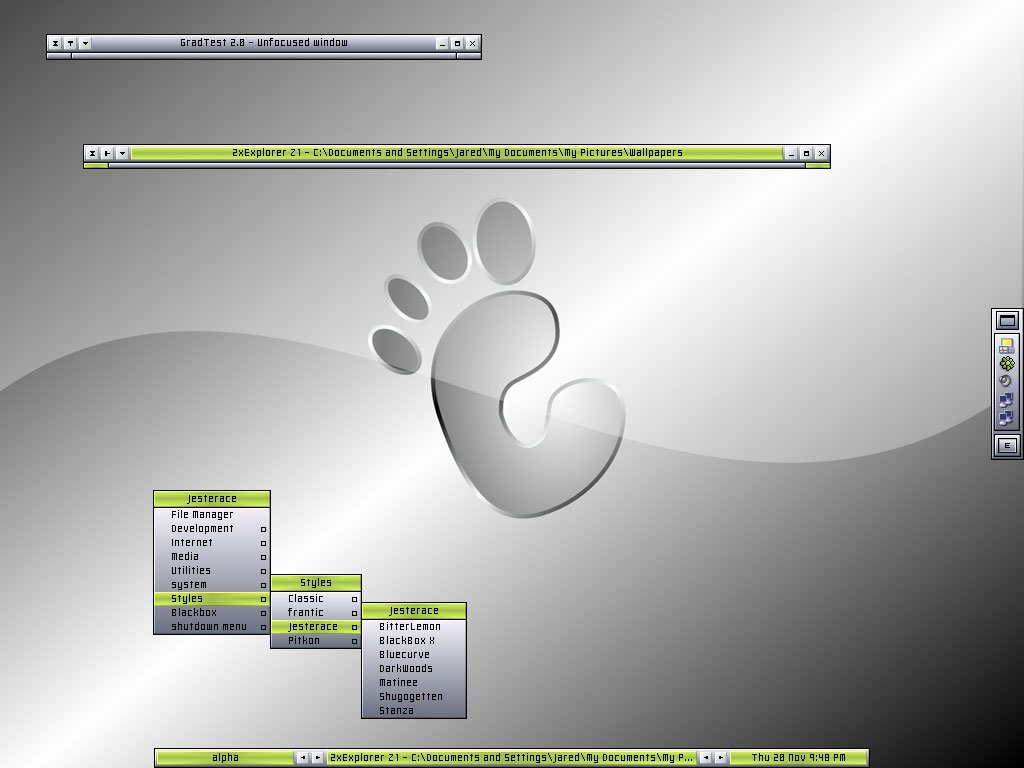Open GradTest titlebar dropdown arrow

(85, 43)
